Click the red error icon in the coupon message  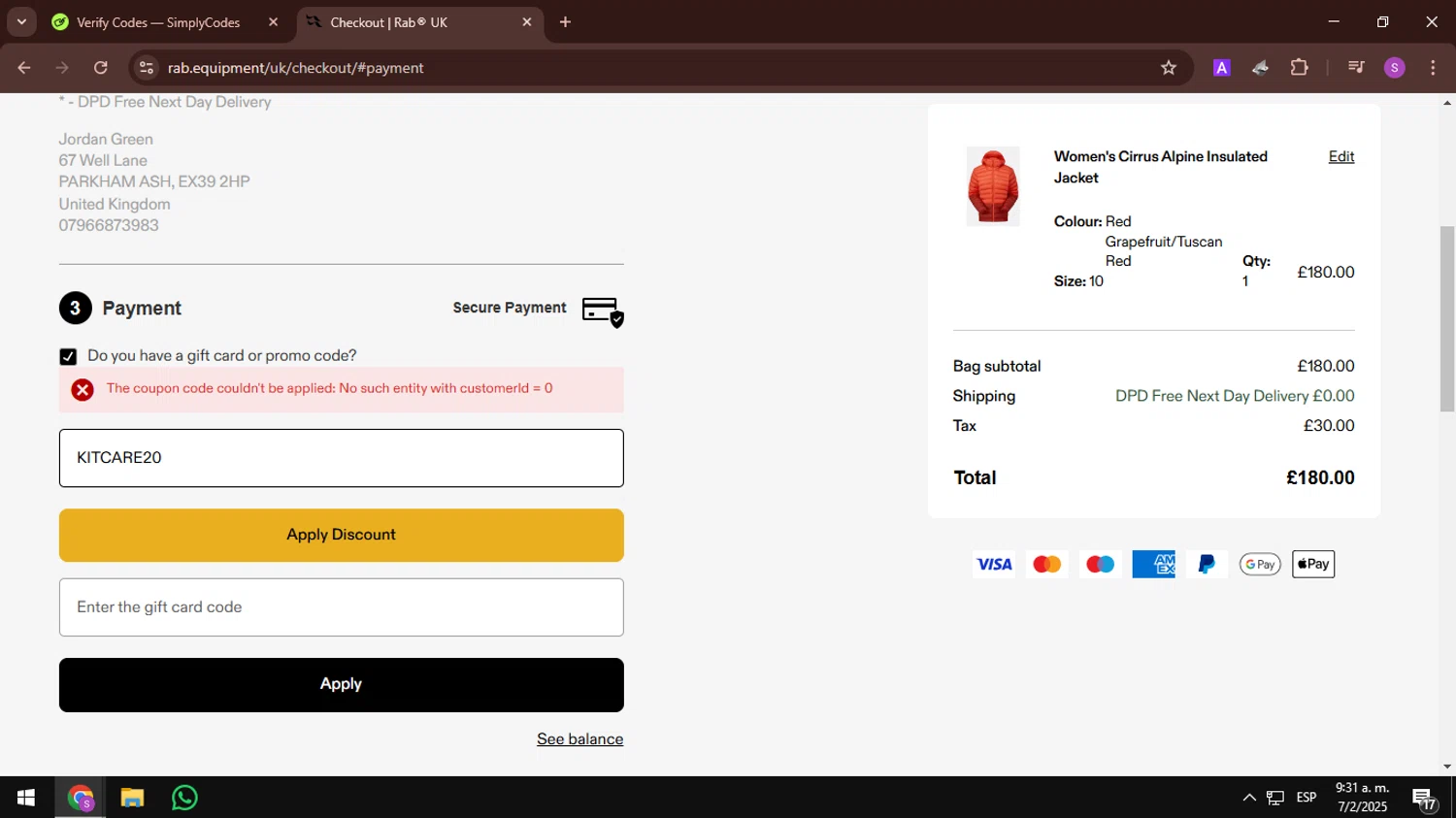(x=83, y=389)
